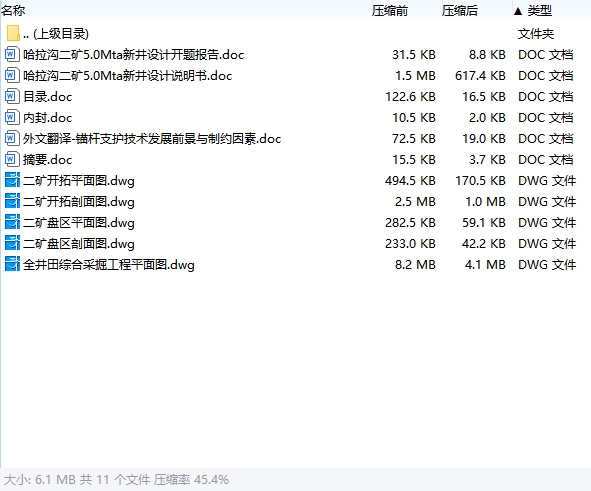Screen dimensions: 591x491
Task: Sort by the 类型 column header
Action: pyautogui.click(x=540, y=11)
